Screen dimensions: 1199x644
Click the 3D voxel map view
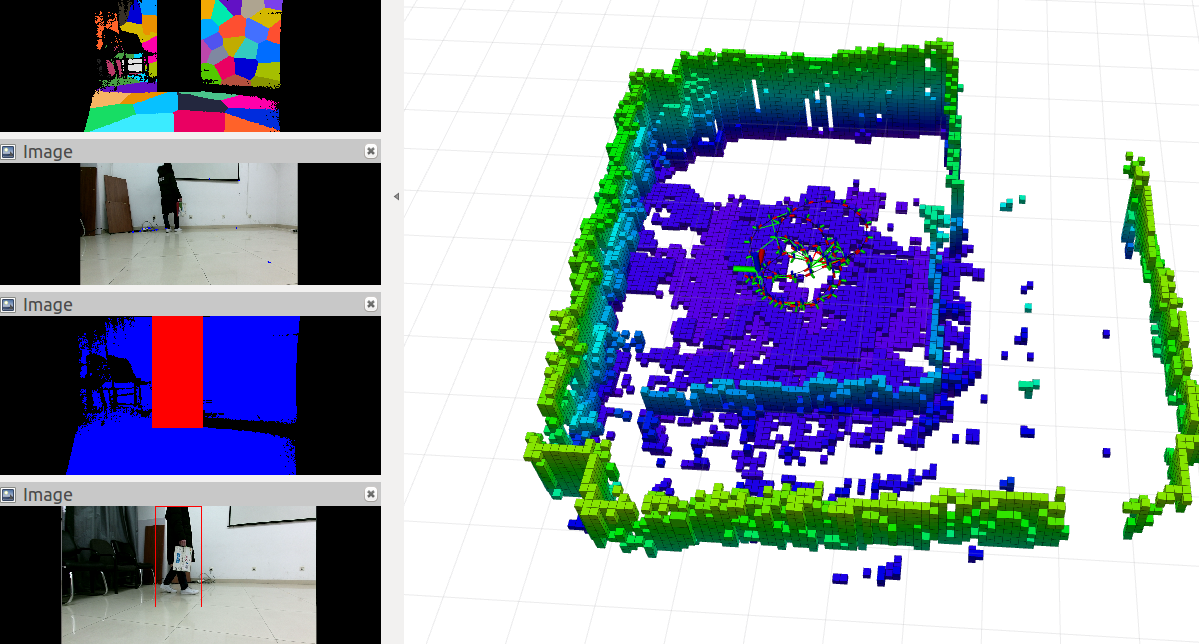point(801,322)
